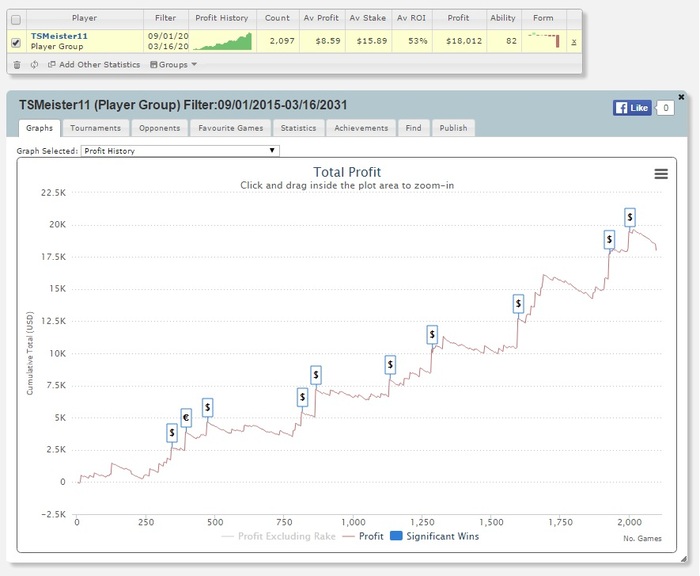Select the Graphs tab
Screen dimensions: 700x576
pos(39,128)
